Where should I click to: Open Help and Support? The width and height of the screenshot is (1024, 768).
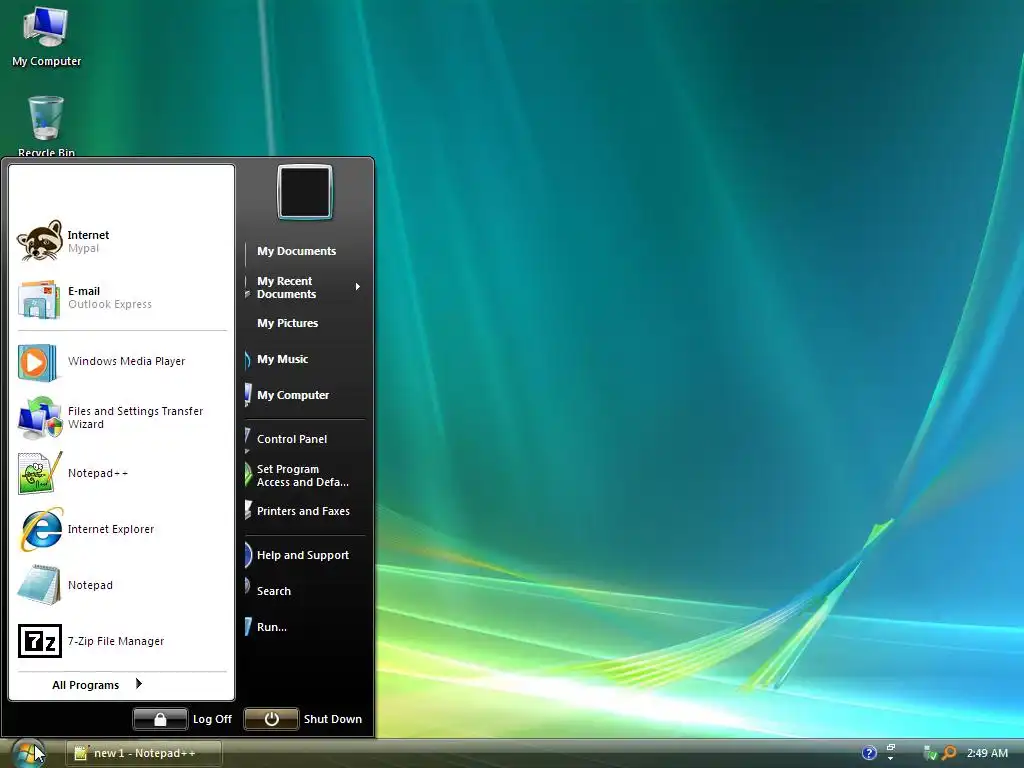pyautogui.click(x=305, y=555)
